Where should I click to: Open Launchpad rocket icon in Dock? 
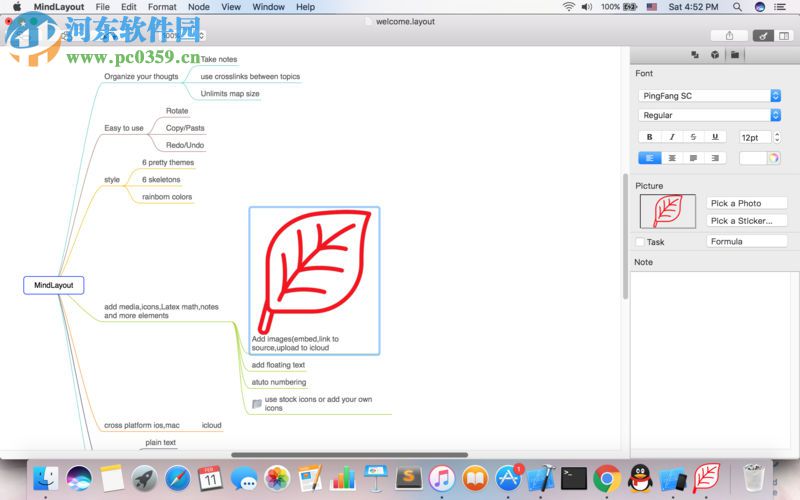145,478
